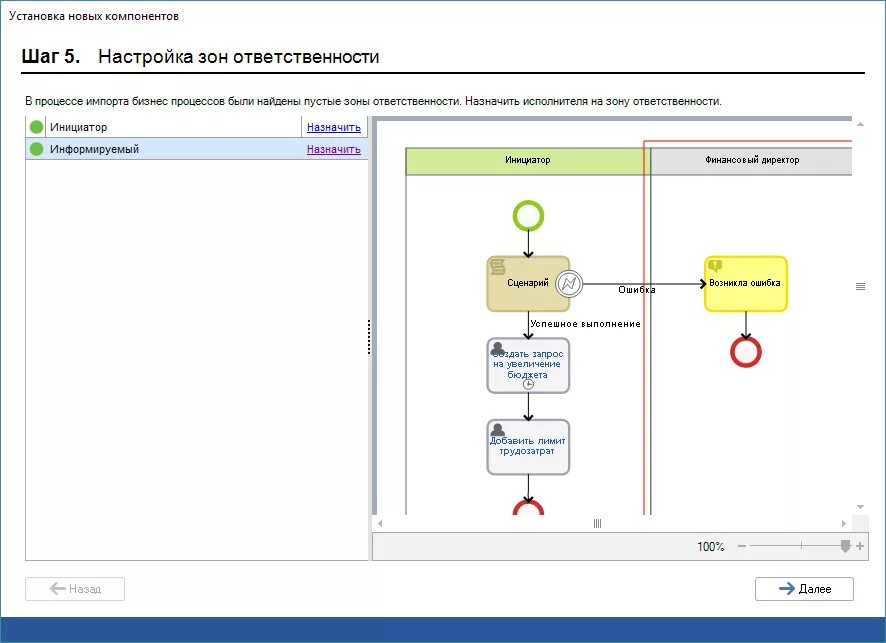Select the Сценарий task block

click(528, 284)
